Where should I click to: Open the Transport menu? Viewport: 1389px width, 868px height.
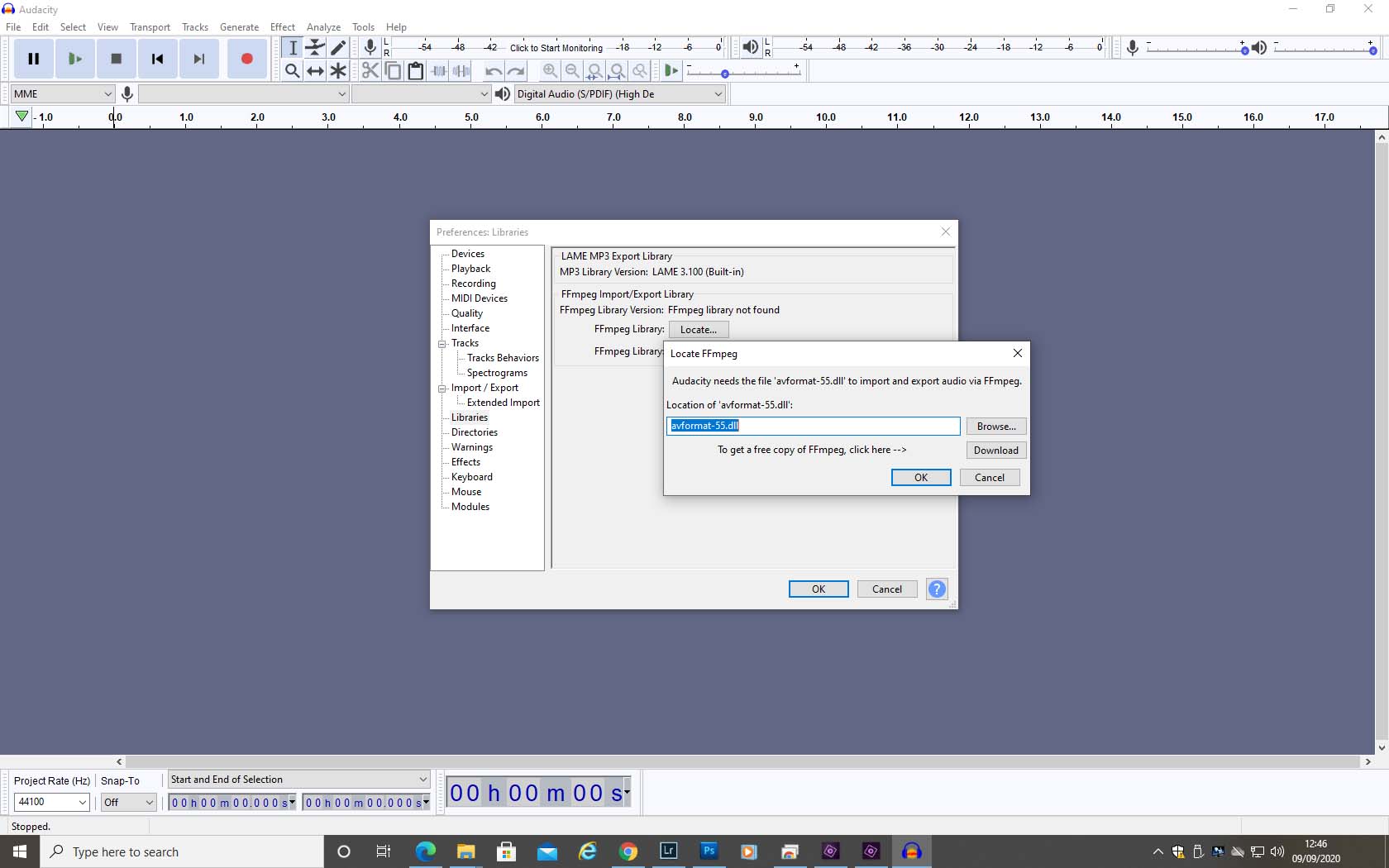[150, 26]
